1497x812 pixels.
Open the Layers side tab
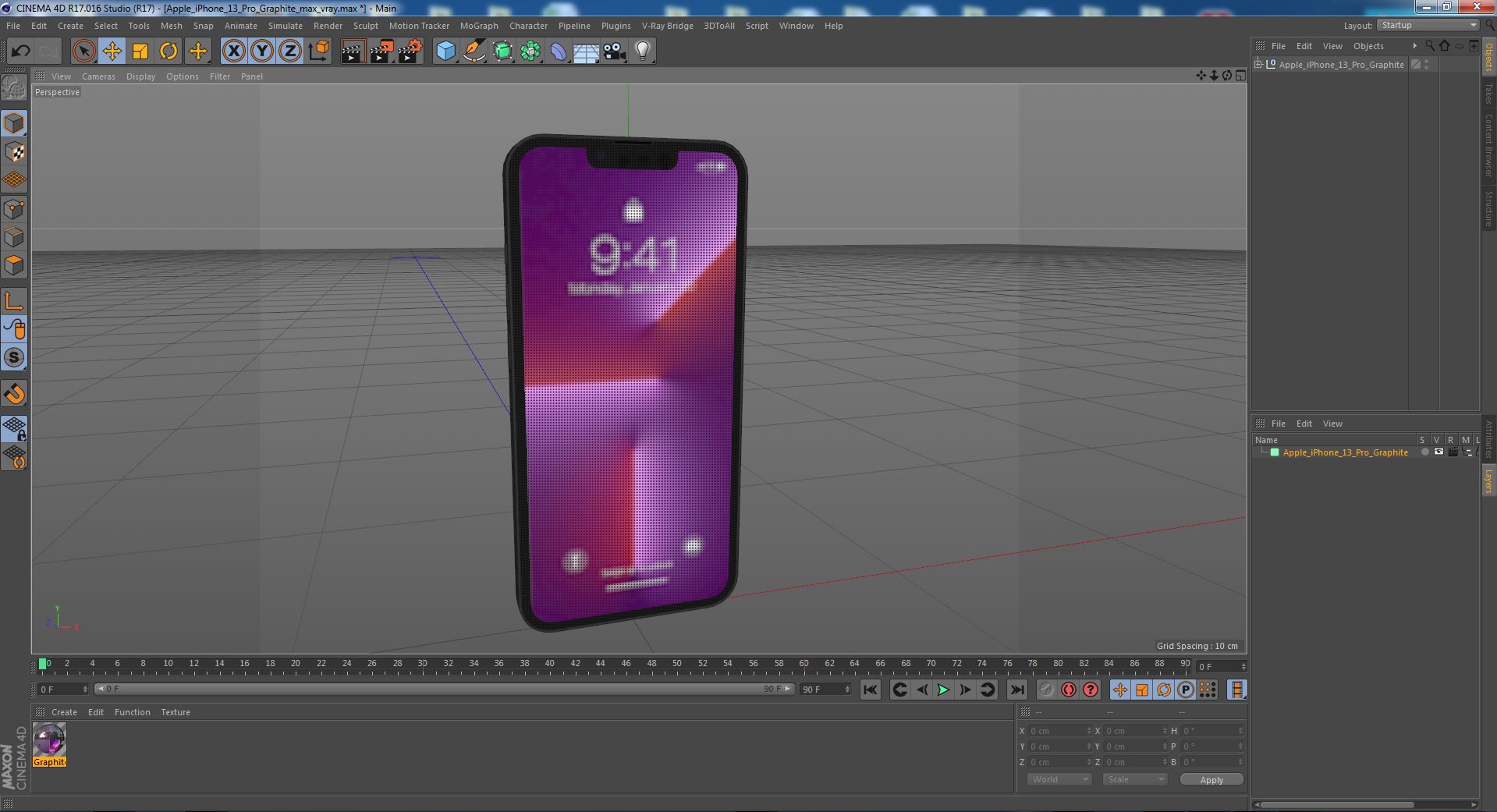pos(1488,481)
